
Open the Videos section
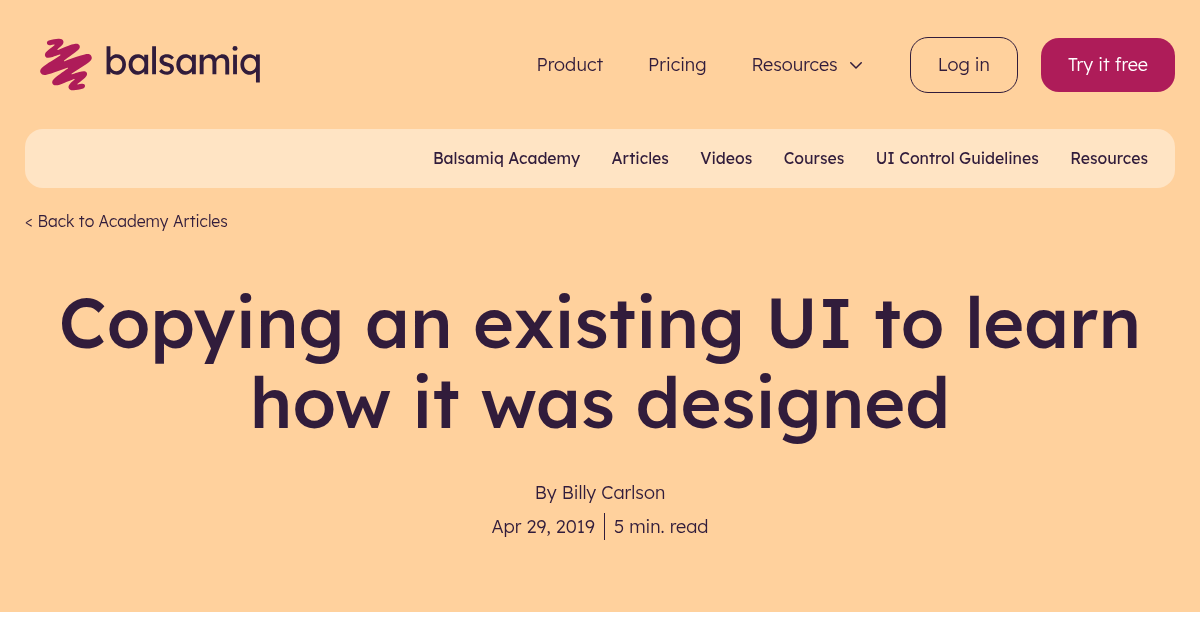(726, 158)
